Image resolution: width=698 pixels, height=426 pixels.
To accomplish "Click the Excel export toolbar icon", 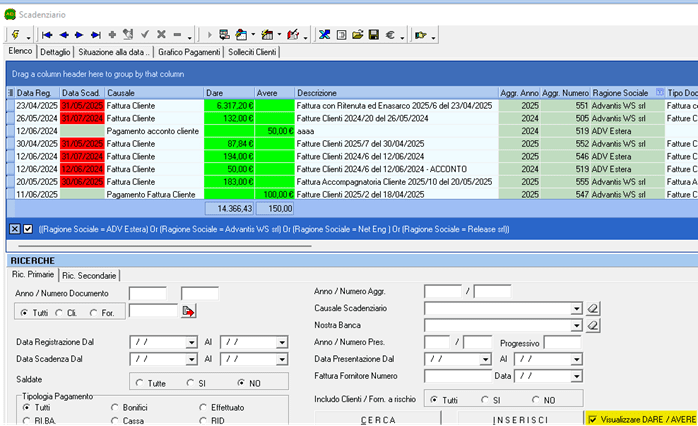I will pyautogui.click(x=324, y=34).
